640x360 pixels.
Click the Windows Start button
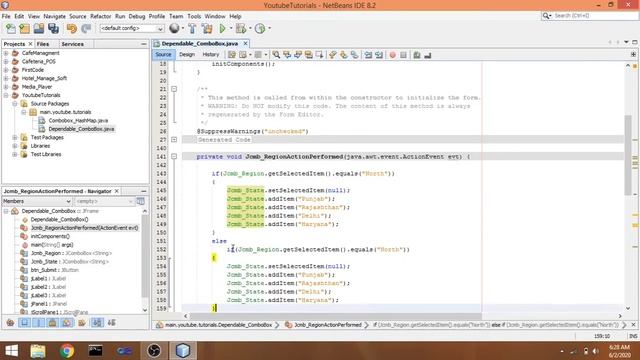coord(11,351)
